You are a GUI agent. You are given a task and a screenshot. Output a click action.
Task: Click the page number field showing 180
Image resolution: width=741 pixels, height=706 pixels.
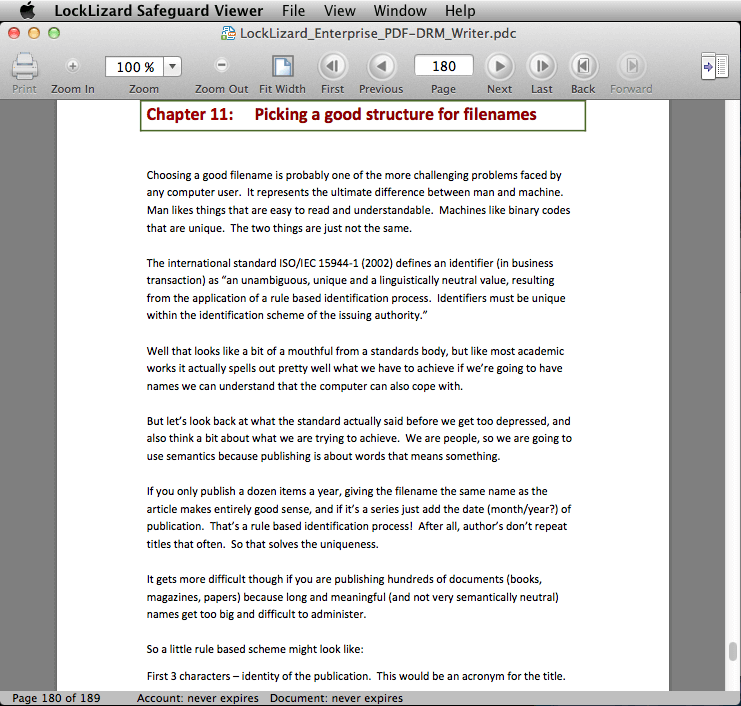tap(443, 66)
